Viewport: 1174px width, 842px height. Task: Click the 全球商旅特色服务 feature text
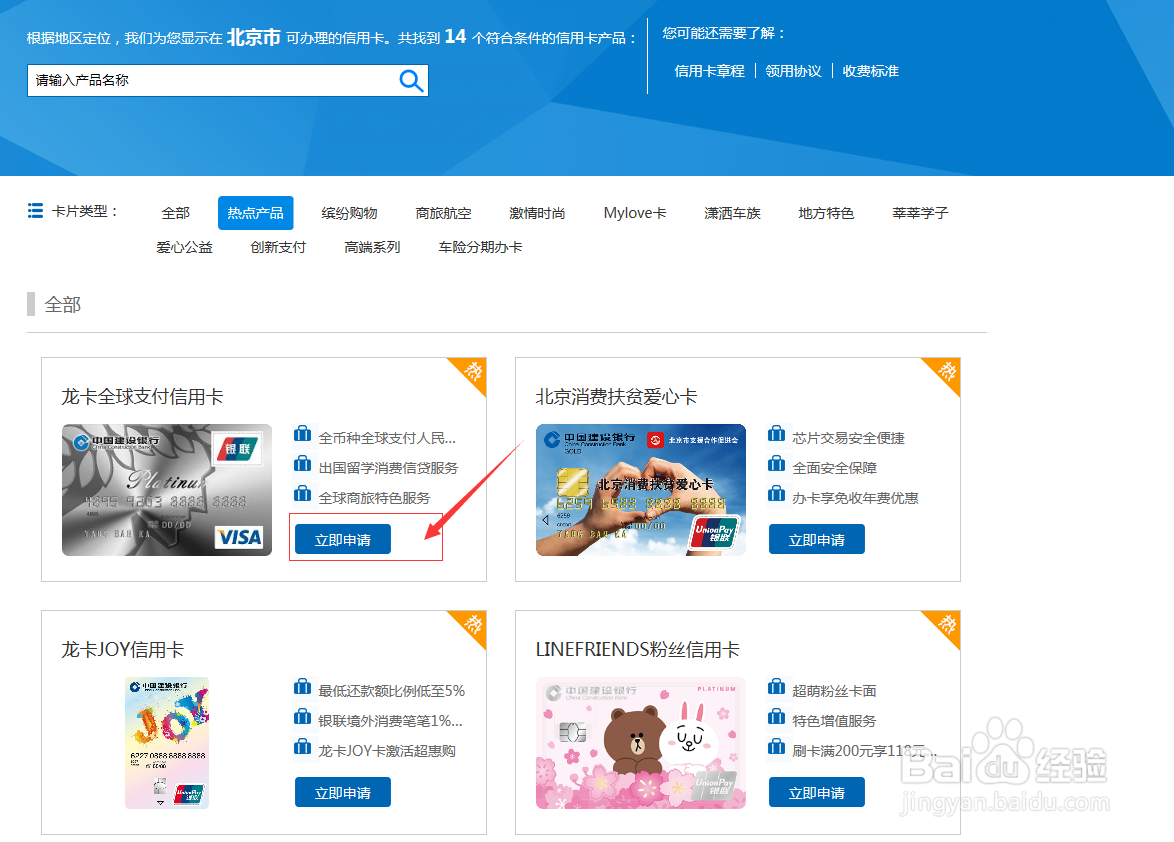pos(374,498)
